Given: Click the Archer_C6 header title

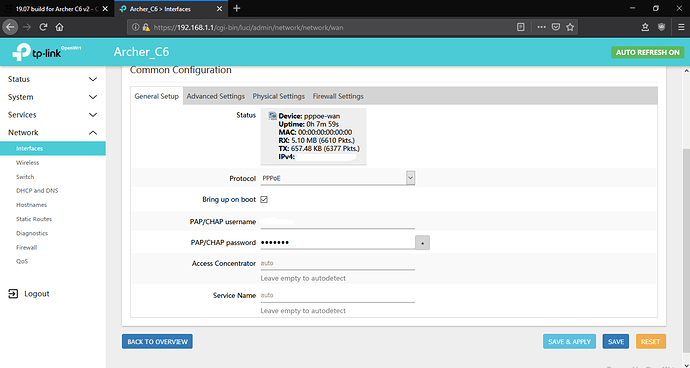Looking at the screenshot, I should (x=141, y=52).
